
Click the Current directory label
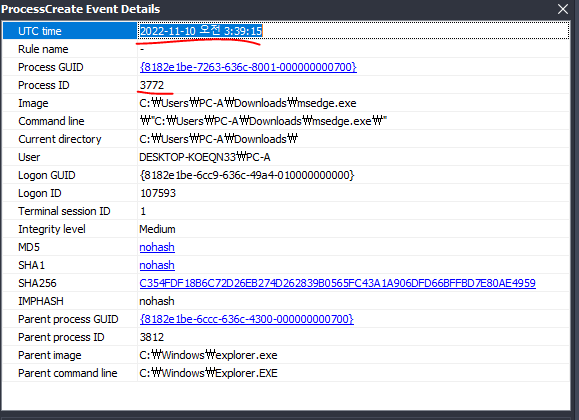[x=60, y=139]
